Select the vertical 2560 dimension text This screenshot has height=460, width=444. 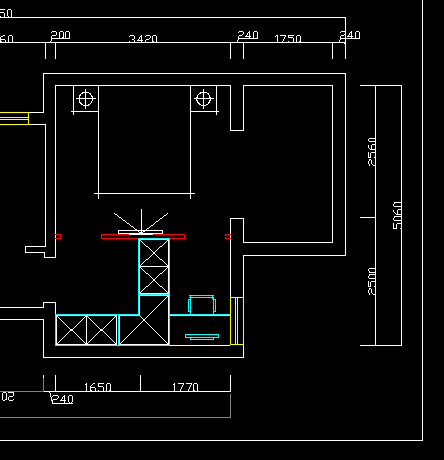click(x=371, y=152)
